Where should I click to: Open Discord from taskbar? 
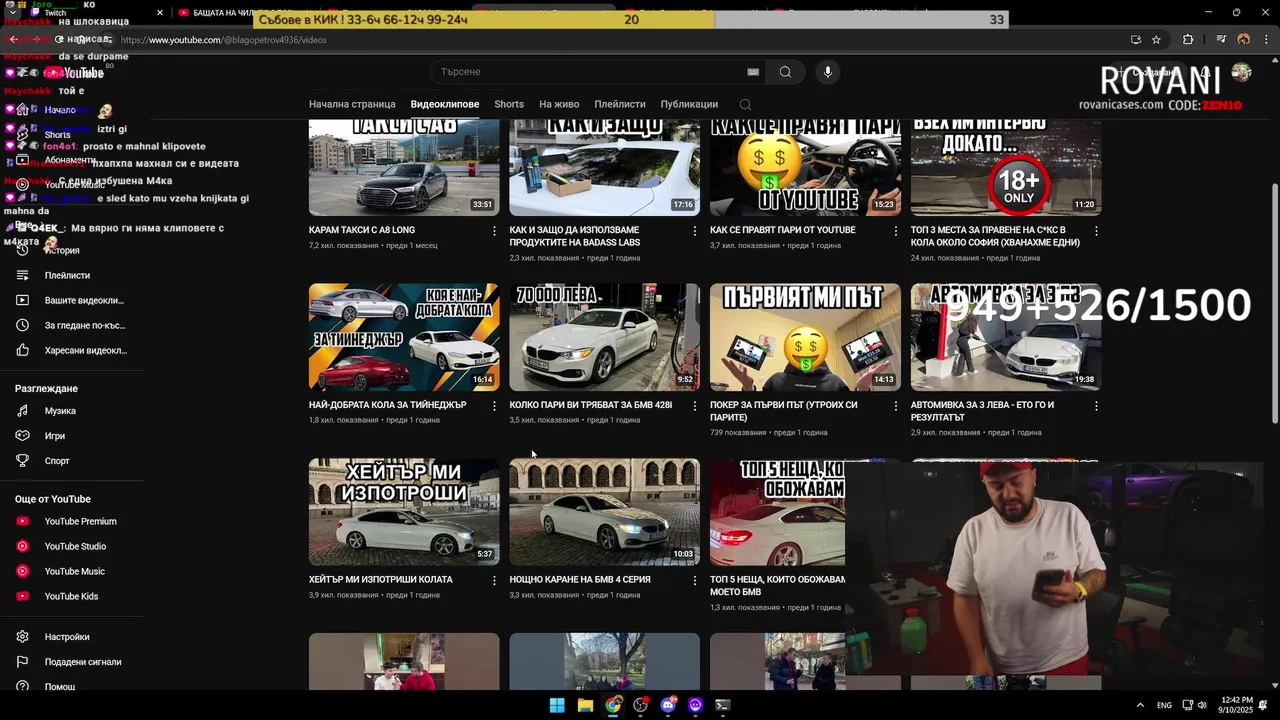coord(668,705)
